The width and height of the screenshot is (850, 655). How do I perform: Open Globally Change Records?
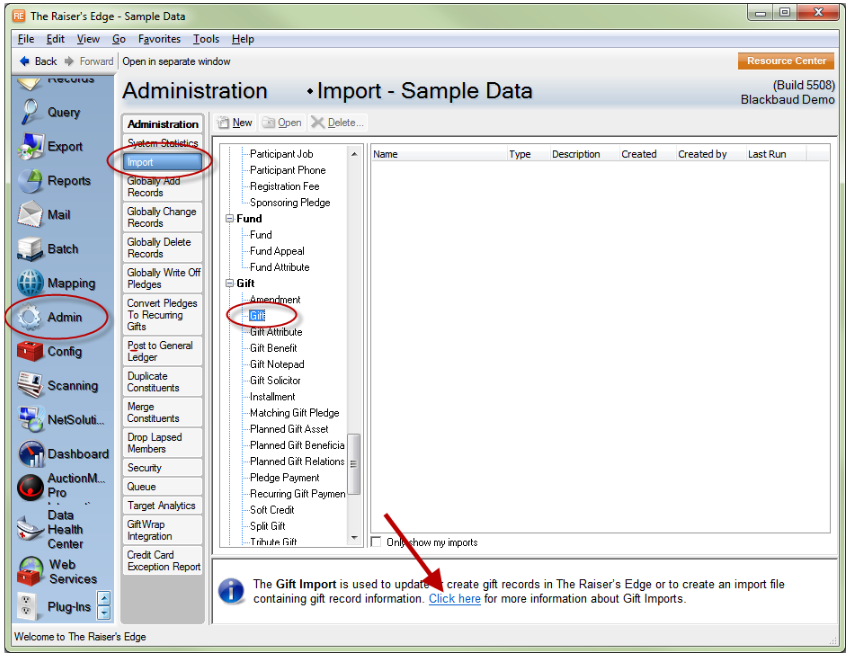click(x=163, y=217)
